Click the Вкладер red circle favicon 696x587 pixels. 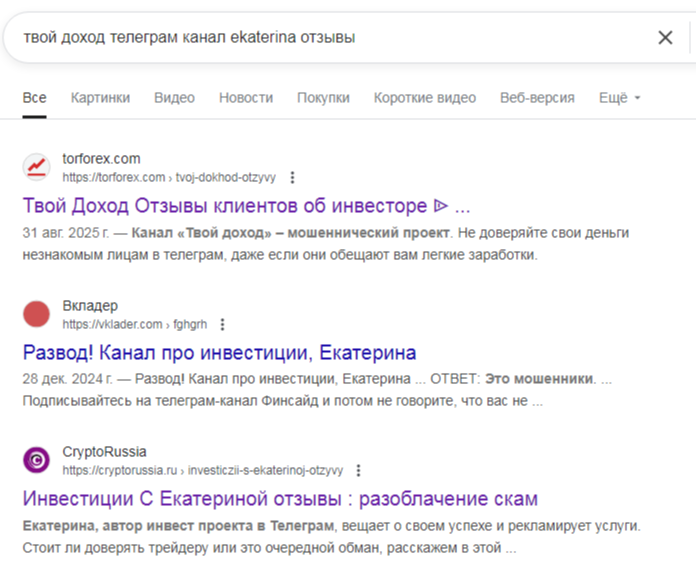point(36,314)
